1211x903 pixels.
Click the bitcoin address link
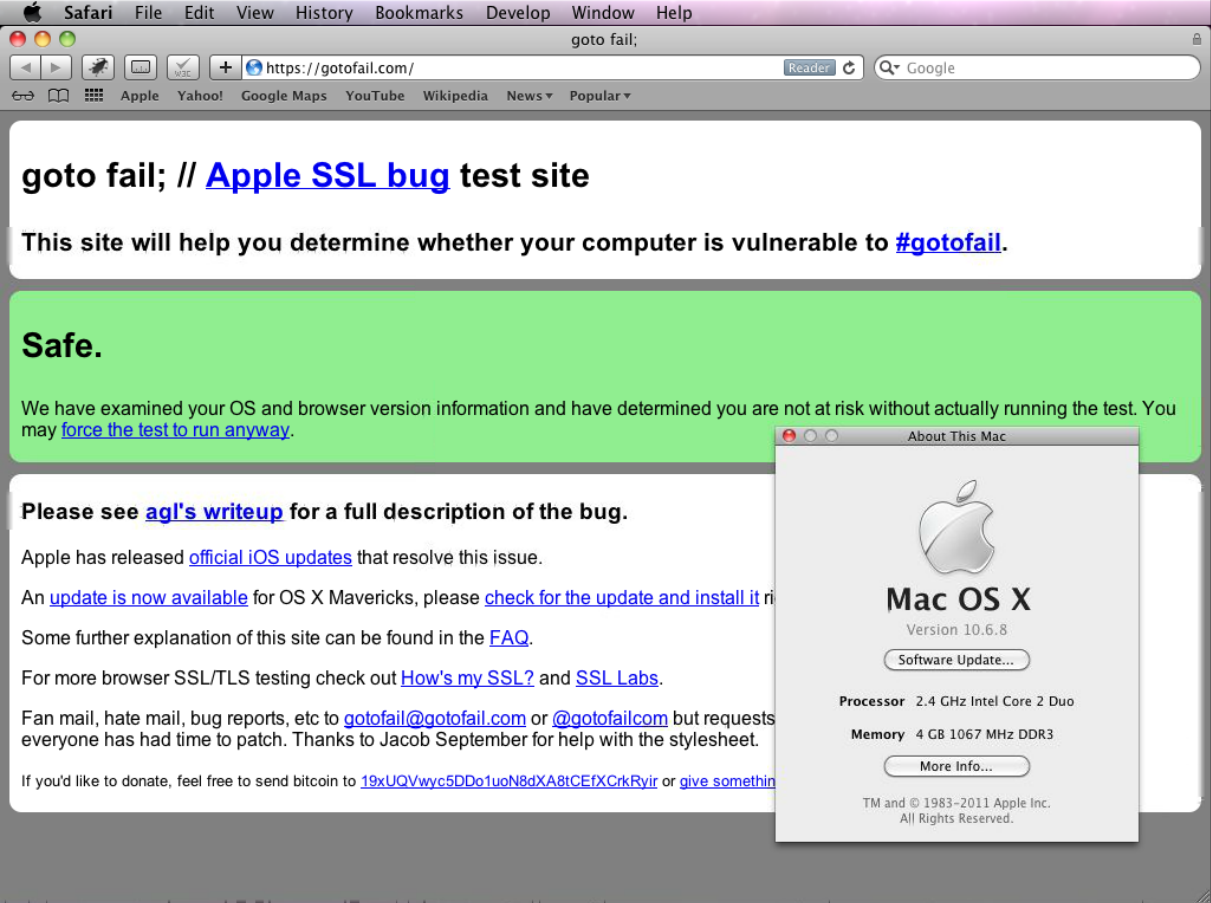pos(509,781)
